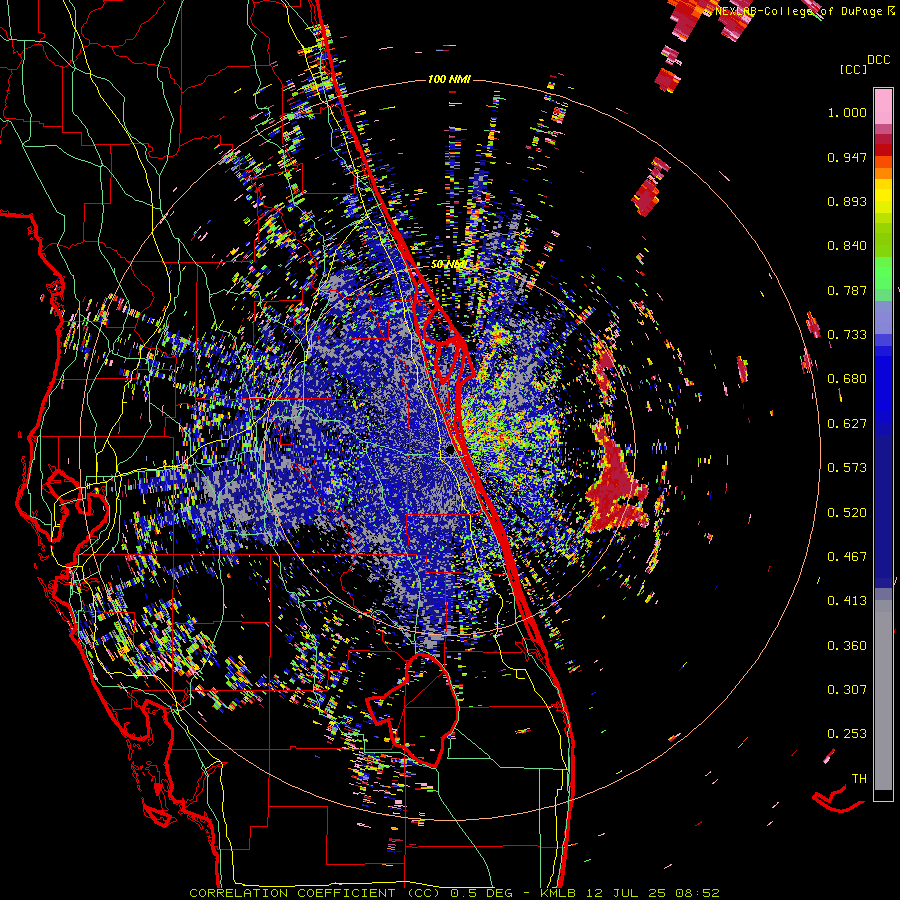The height and width of the screenshot is (900, 900).
Task: Click the 0.787 scale value
Action: tap(847, 290)
